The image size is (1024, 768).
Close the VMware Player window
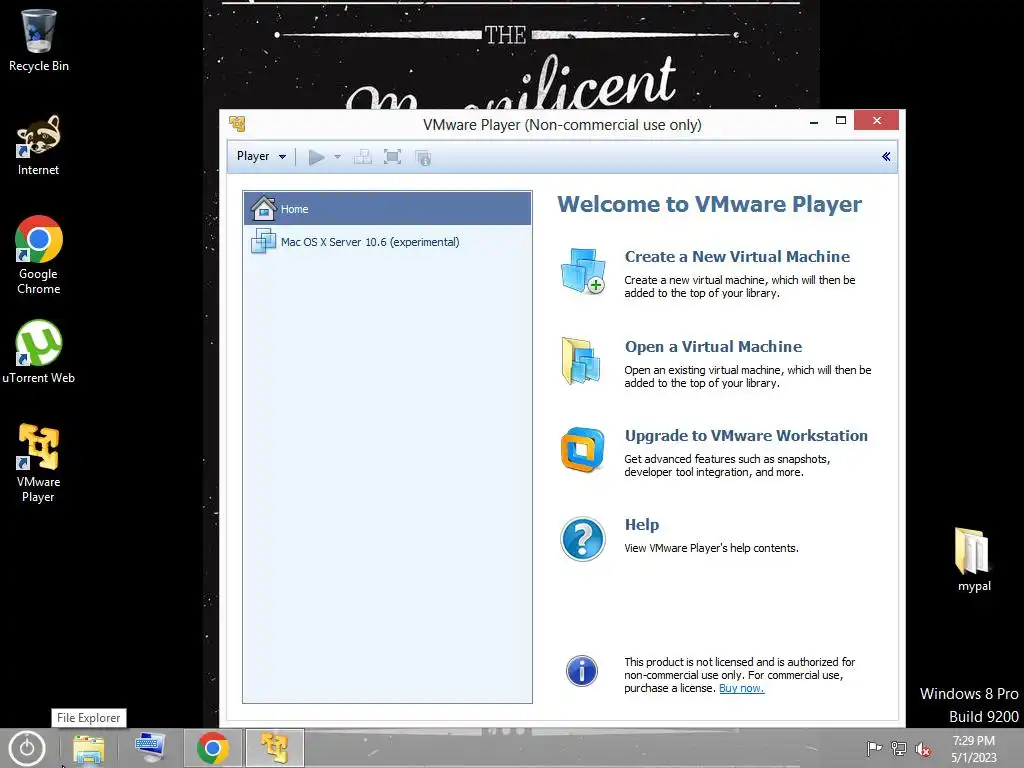(x=876, y=121)
